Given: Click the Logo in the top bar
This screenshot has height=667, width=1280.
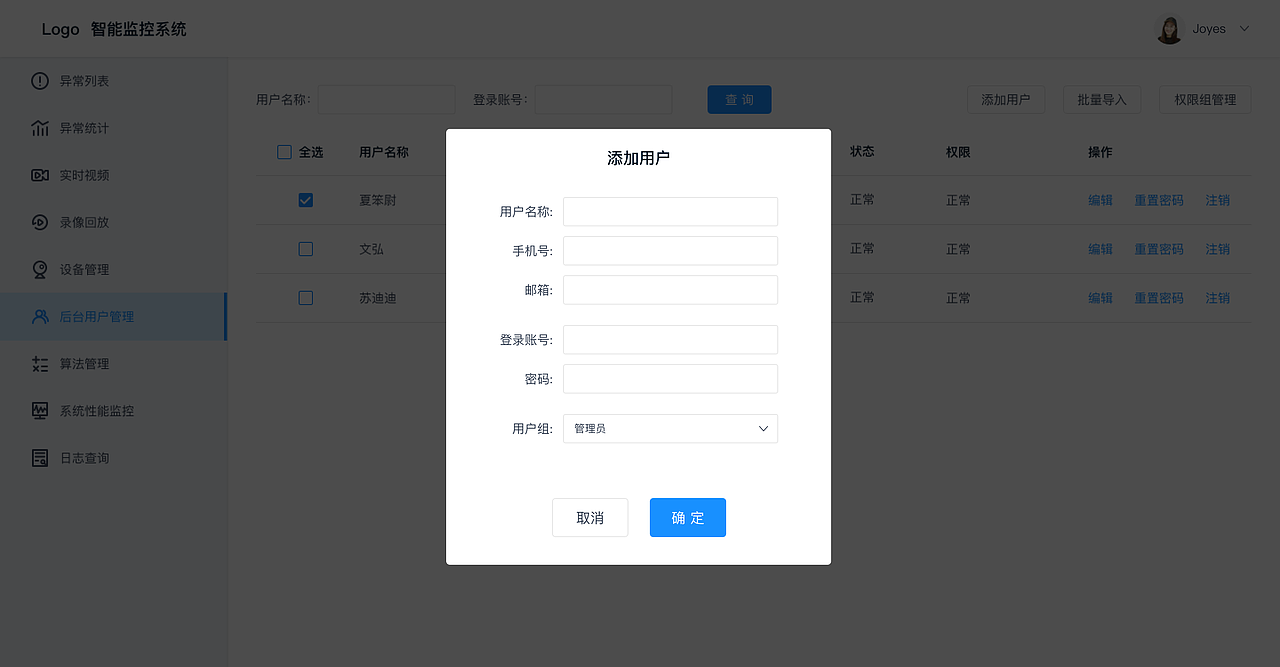Looking at the screenshot, I should pos(59,28).
